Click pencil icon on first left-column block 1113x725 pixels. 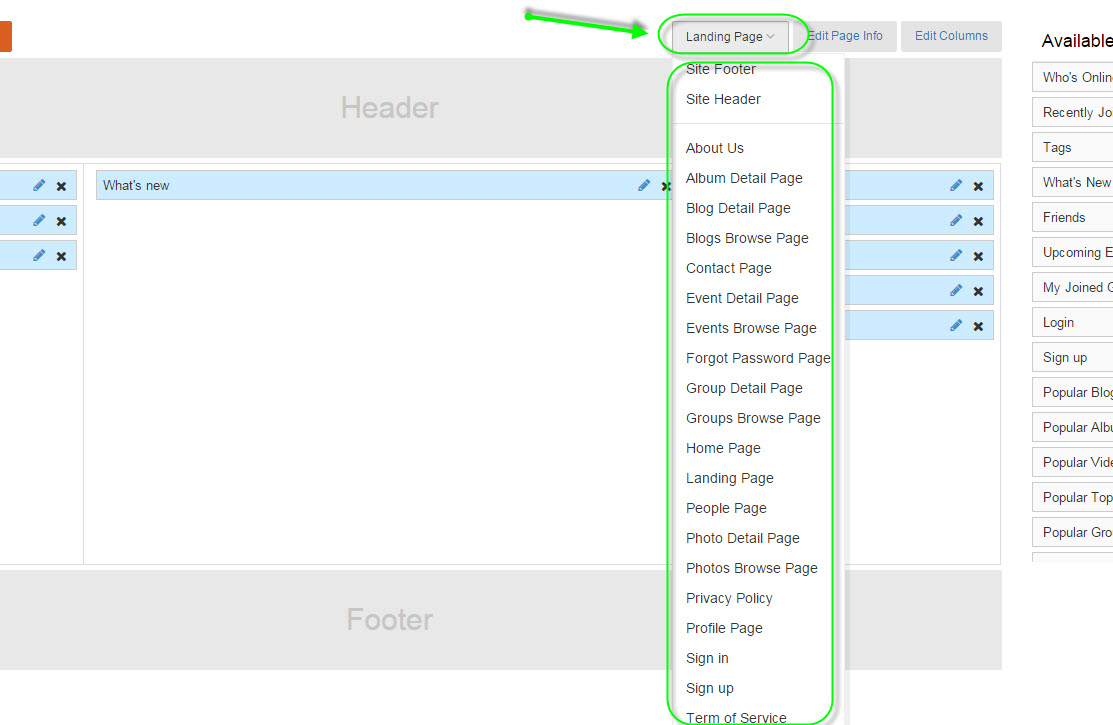pos(39,185)
